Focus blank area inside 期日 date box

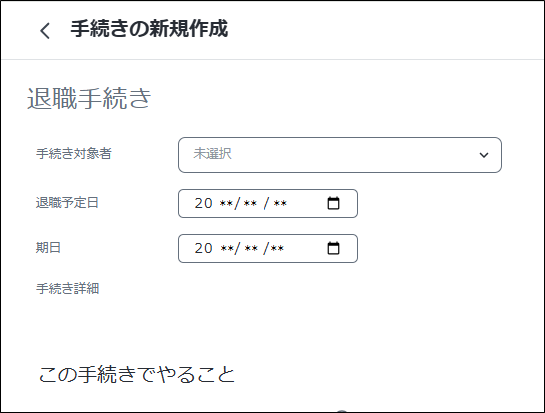(x=306, y=248)
